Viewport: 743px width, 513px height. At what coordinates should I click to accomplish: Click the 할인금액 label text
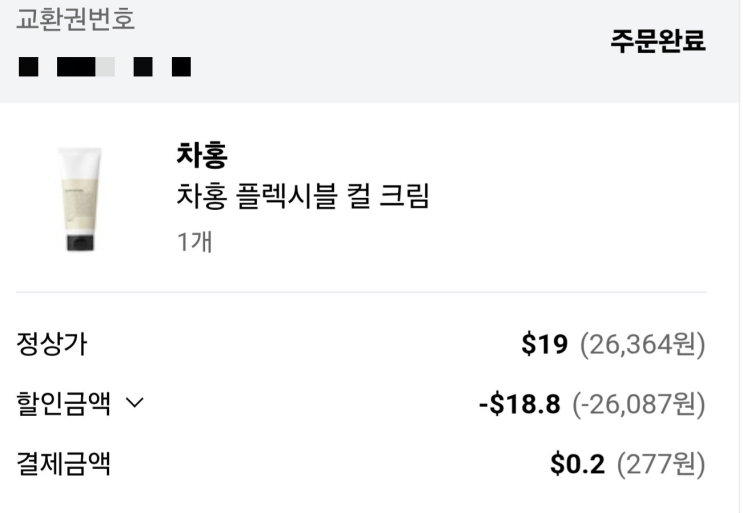(64, 405)
